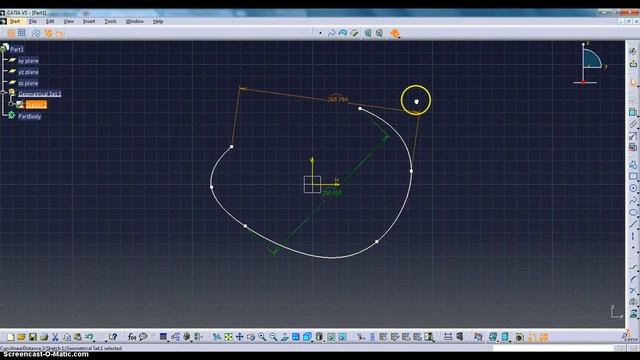Select xy plane in specification tree
The image size is (640, 360).
(28, 61)
